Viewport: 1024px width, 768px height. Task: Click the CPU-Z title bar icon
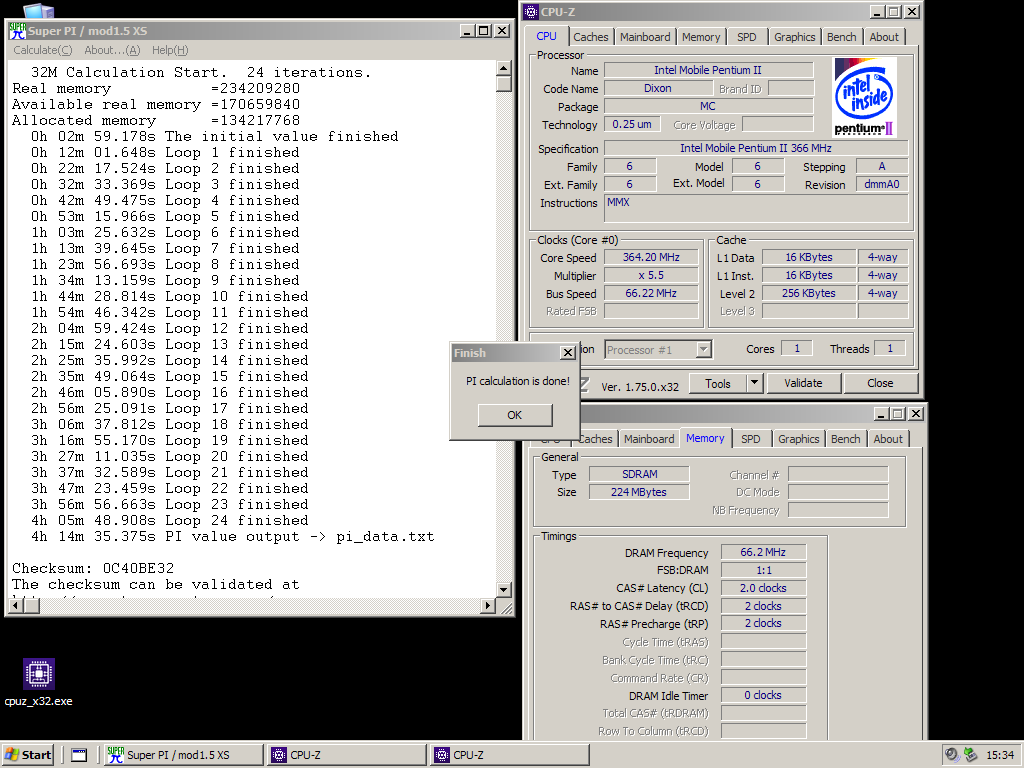(x=532, y=12)
